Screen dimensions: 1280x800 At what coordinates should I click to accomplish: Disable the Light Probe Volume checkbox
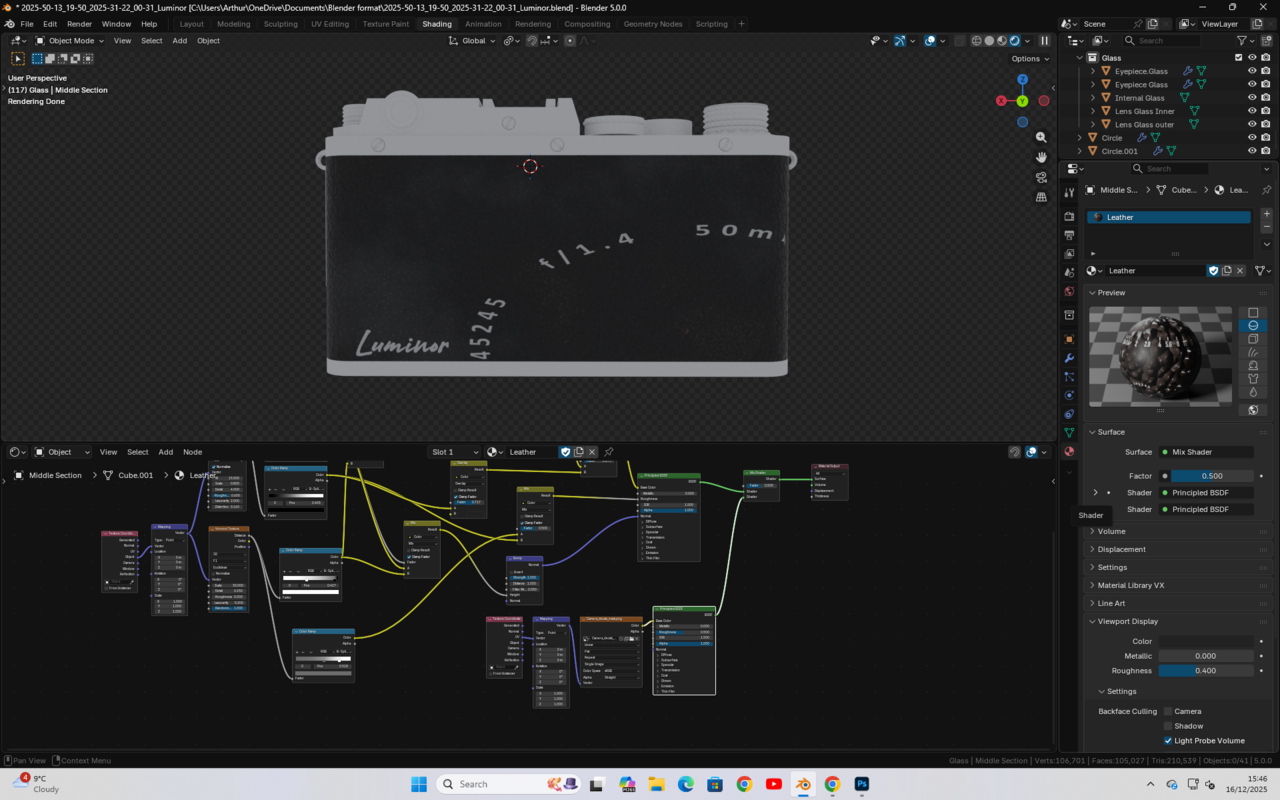1168,741
